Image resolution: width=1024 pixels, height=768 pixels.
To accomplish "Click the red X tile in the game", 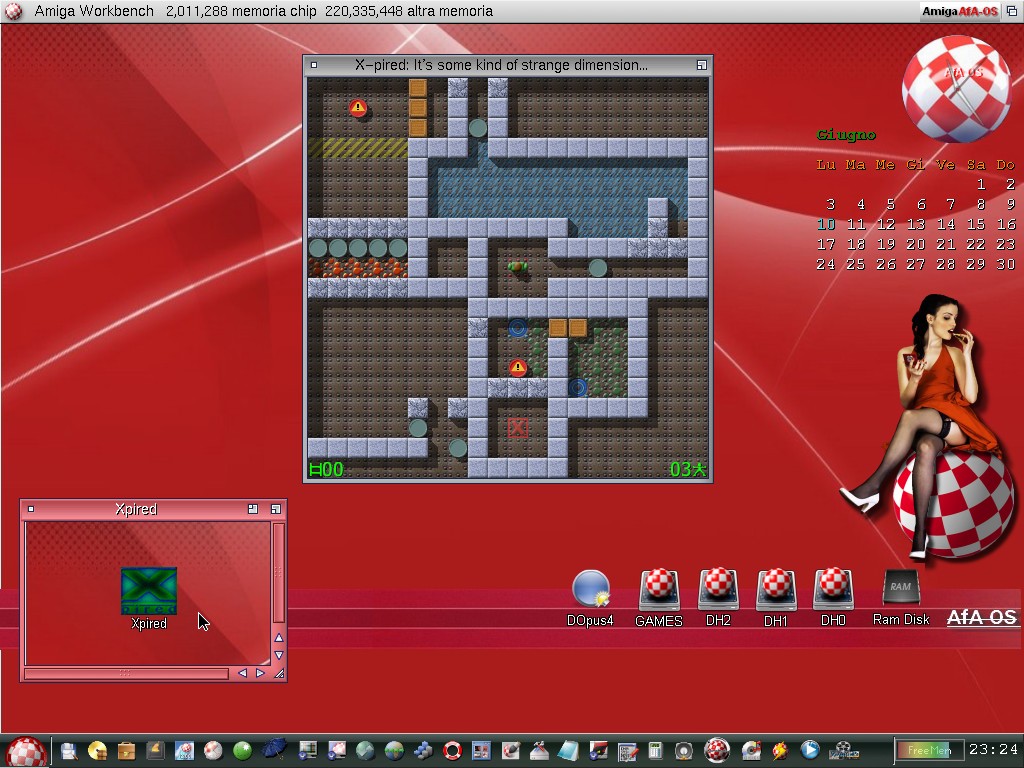I will (517, 428).
